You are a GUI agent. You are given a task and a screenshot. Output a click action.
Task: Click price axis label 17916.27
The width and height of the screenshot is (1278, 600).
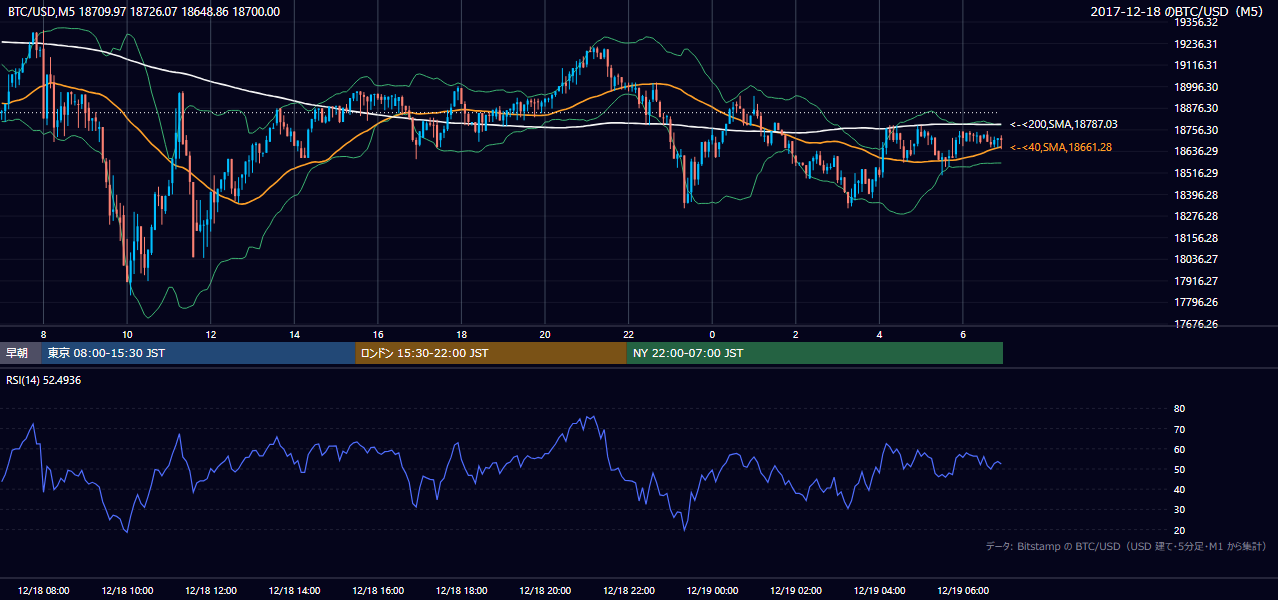(1196, 281)
